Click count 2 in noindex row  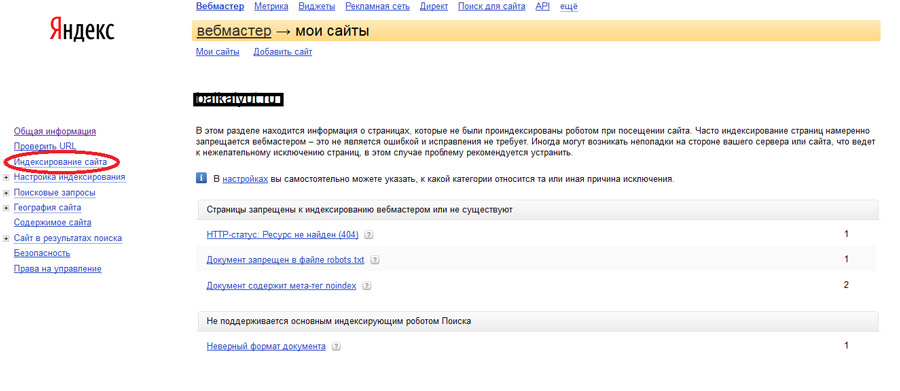(846, 285)
